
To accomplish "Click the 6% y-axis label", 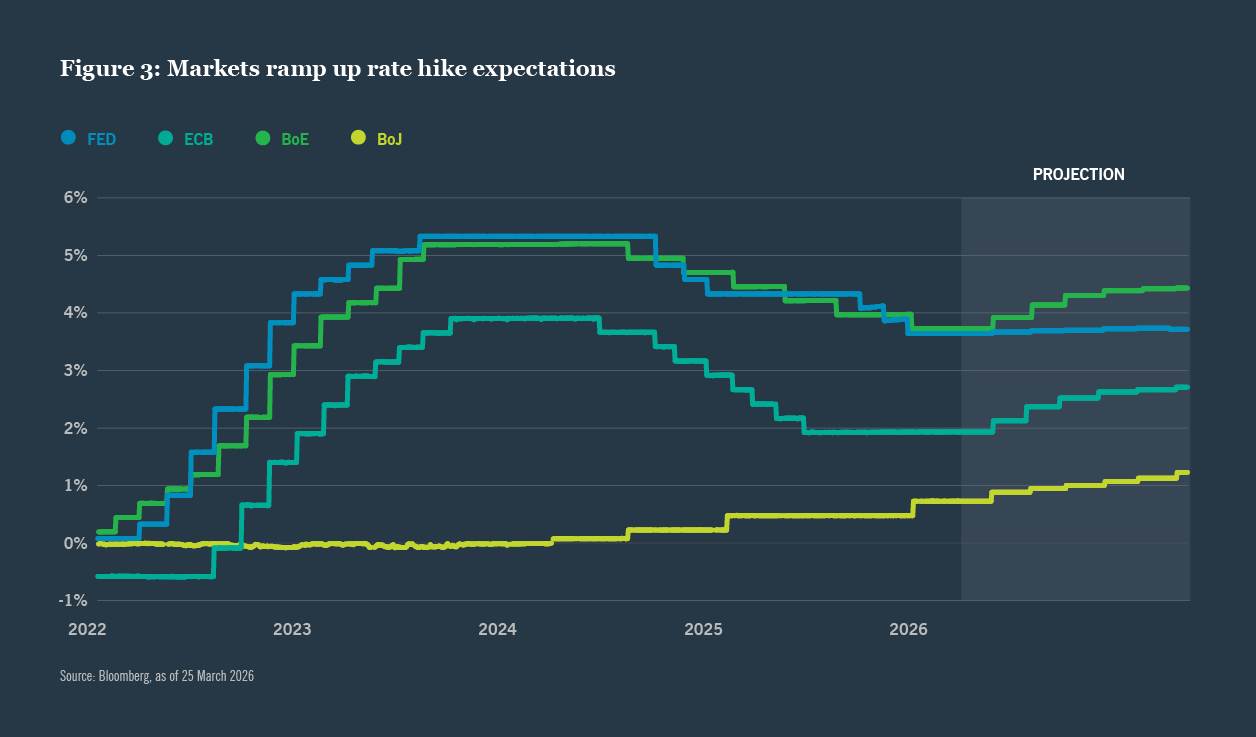I will (76, 198).
